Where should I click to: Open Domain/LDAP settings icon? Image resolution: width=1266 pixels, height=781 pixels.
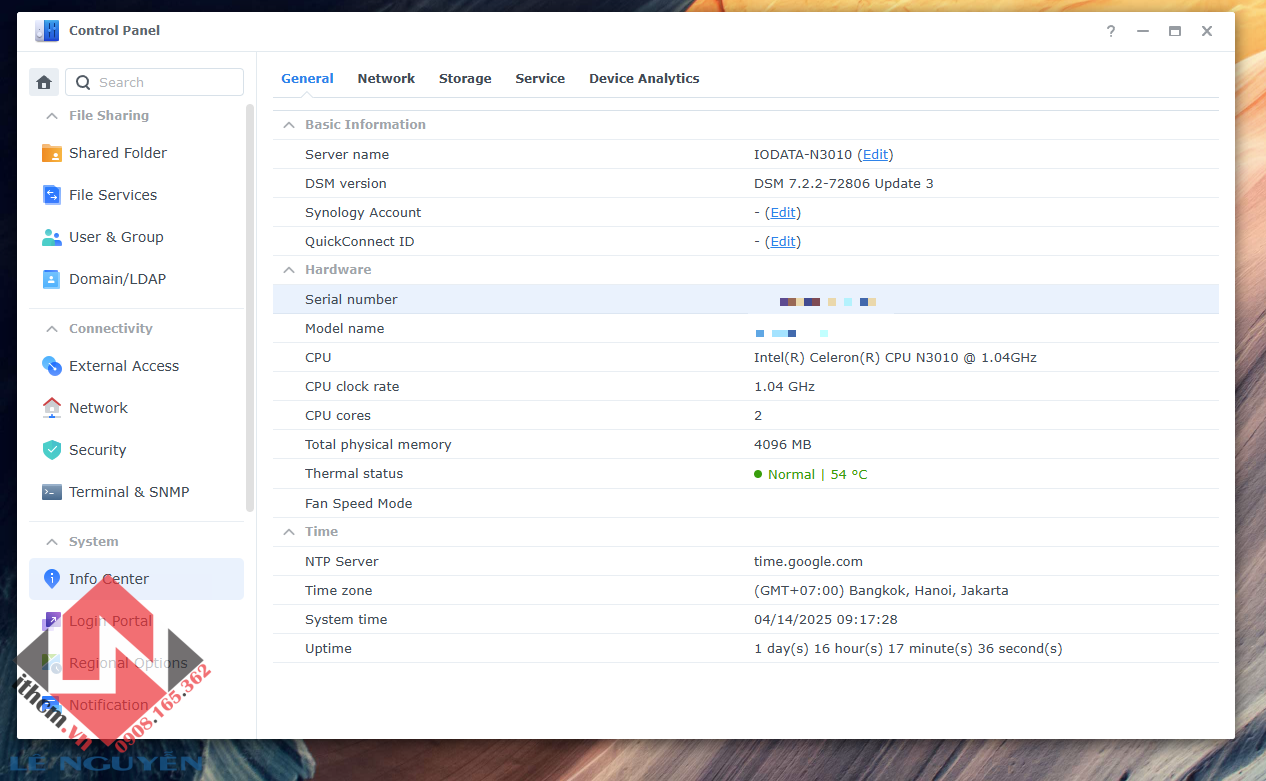tap(52, 279)
